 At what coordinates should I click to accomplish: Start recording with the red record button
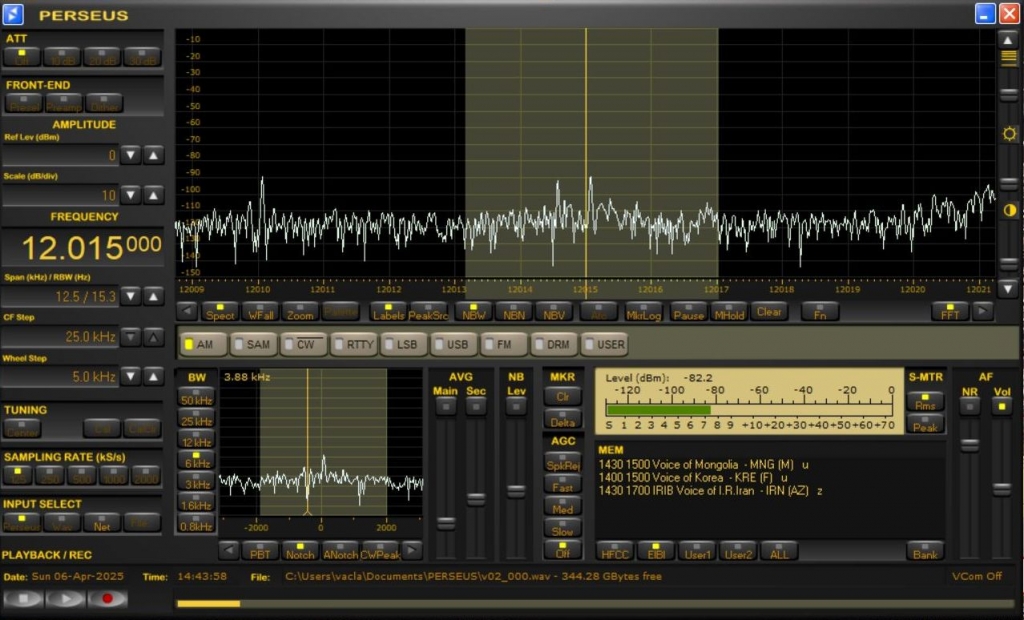coord(107,598)
